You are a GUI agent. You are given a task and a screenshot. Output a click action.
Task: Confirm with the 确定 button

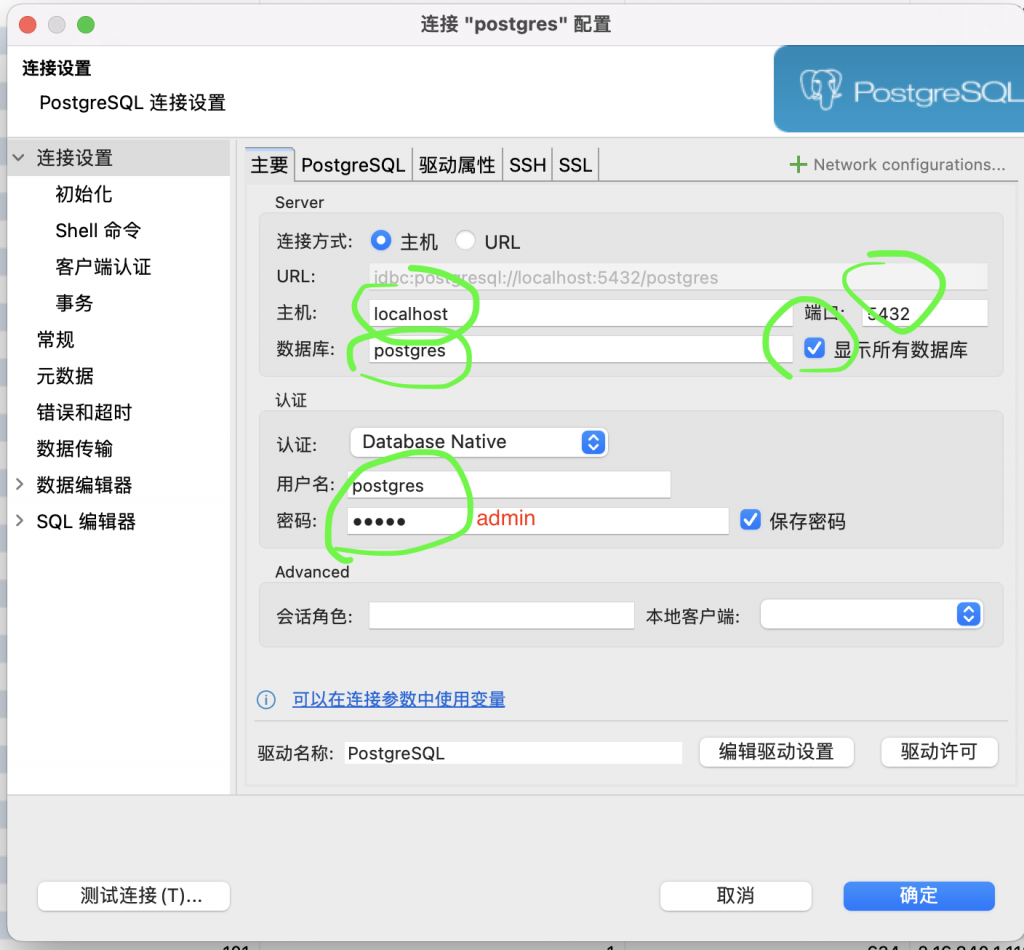coord(918,895)
